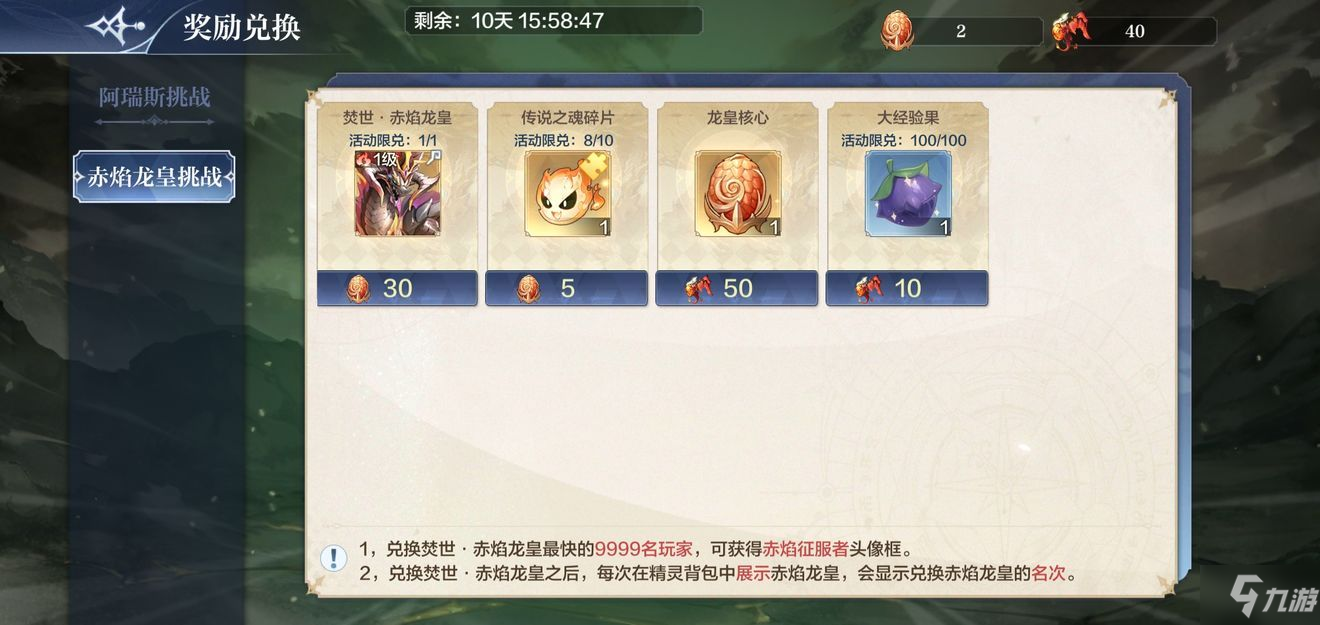The height and width of the screenshot is (625, 1320).
Task: Open the 焚世·赤焰龙皇 dragon portrait
Action: (x=397, y=193)
